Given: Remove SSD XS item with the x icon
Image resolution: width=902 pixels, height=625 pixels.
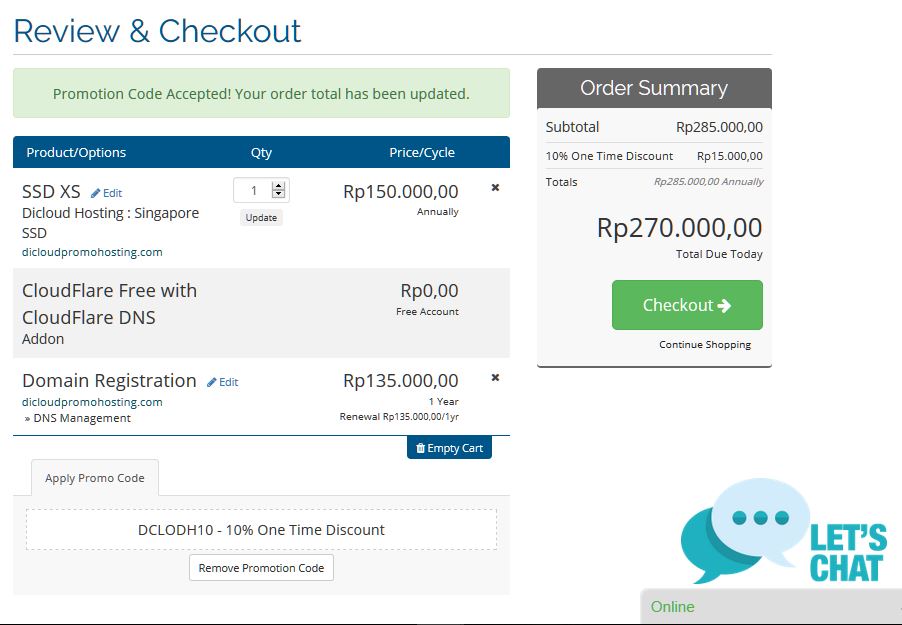Looking at the screenshot, I should pyautogui.click(x=495, y=188).
